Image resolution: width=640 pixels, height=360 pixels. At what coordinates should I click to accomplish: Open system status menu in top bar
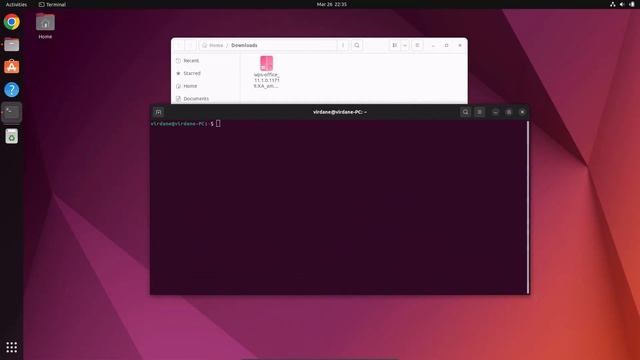pyautogui.click(x=622, y=4)
